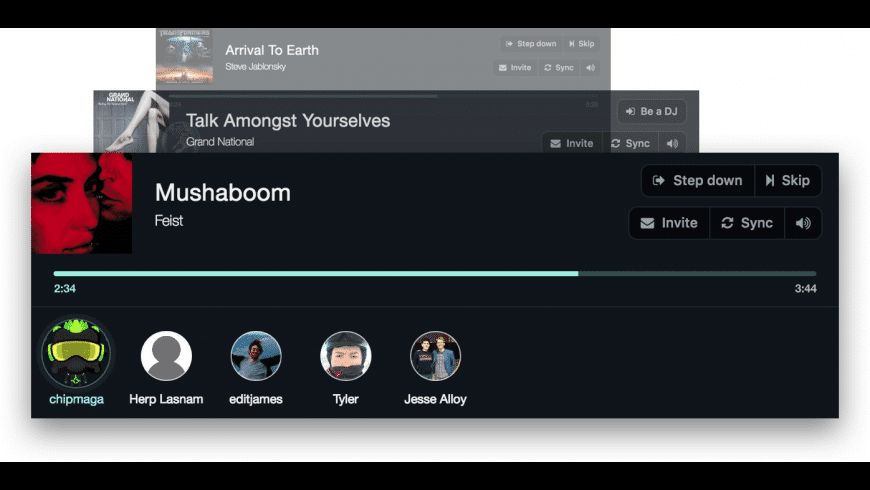Image resolution: width=870 pixels, height=490 pixels.
Task: Click the Grand National artist name
Action: (x=220, y=142)
